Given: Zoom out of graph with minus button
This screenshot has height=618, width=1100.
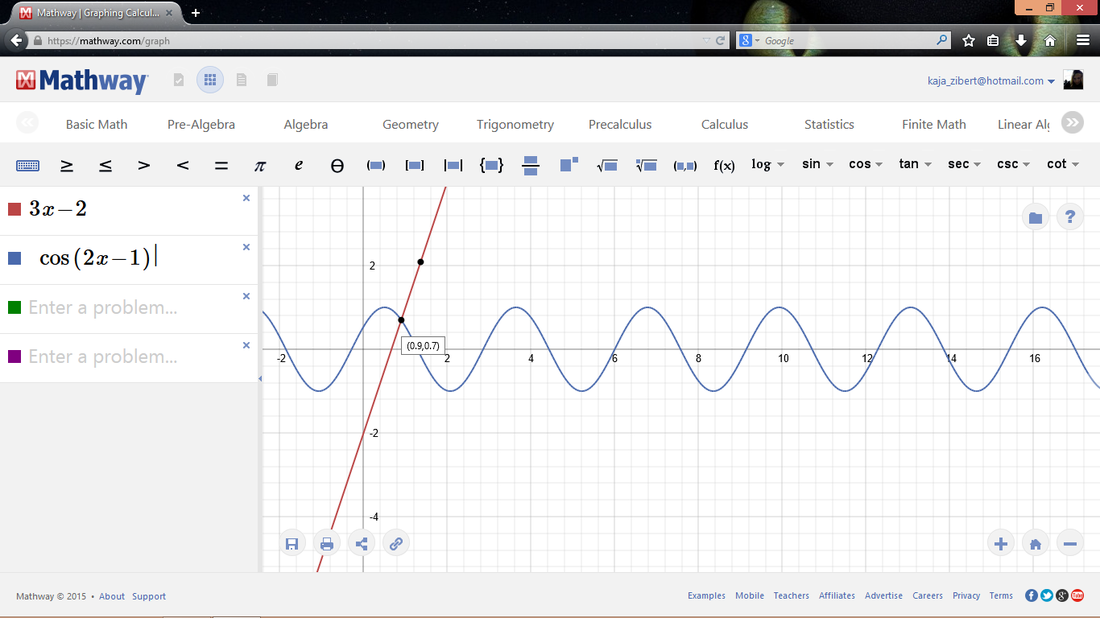Looking at the screenshot, I should 1070,544.
